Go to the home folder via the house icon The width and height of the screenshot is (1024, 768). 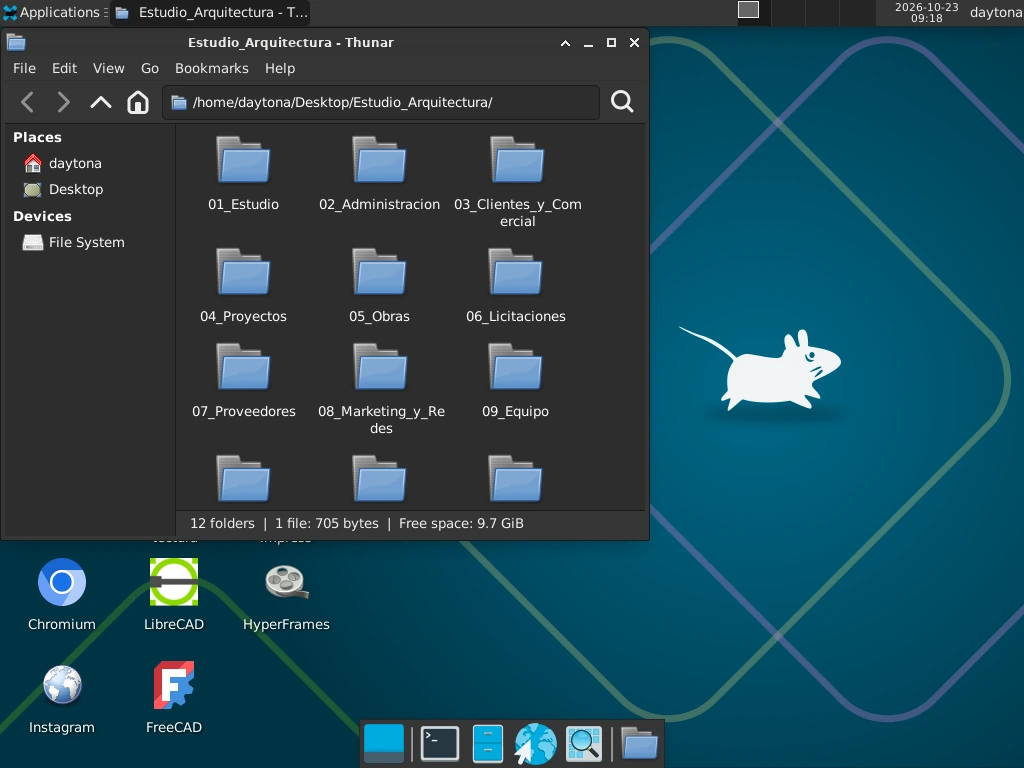click(138, 103)
